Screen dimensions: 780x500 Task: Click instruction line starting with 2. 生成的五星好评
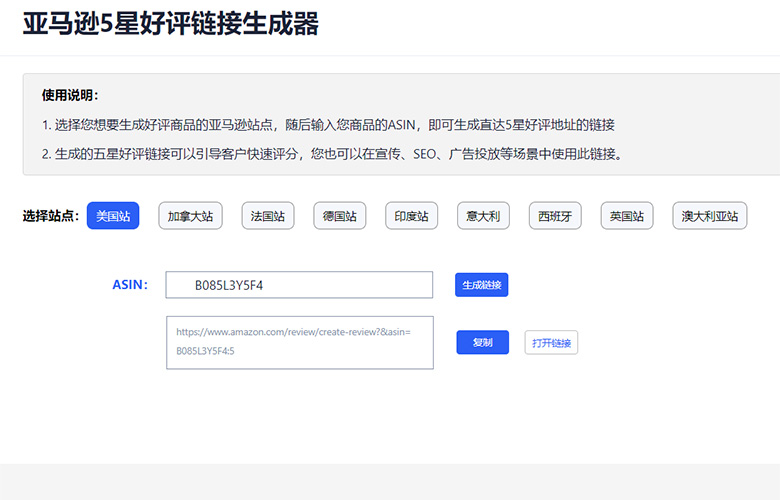(332, 154)
